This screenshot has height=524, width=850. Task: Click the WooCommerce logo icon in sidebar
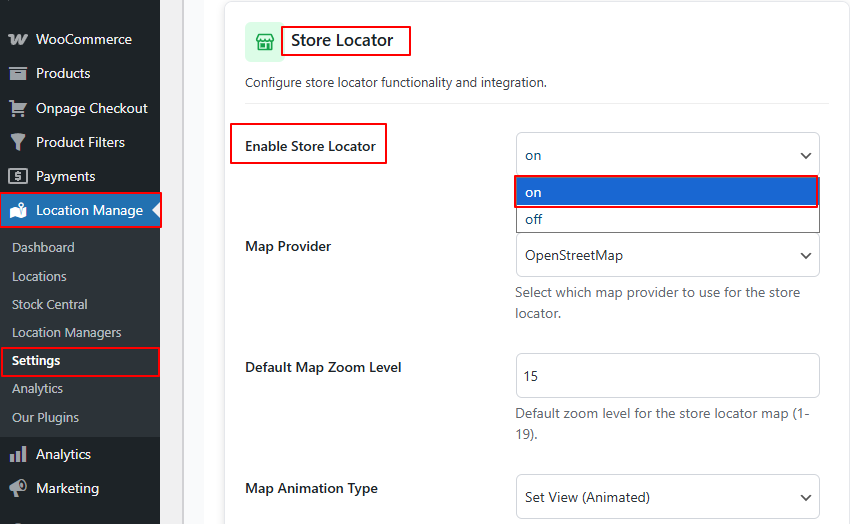click(18, 40)
